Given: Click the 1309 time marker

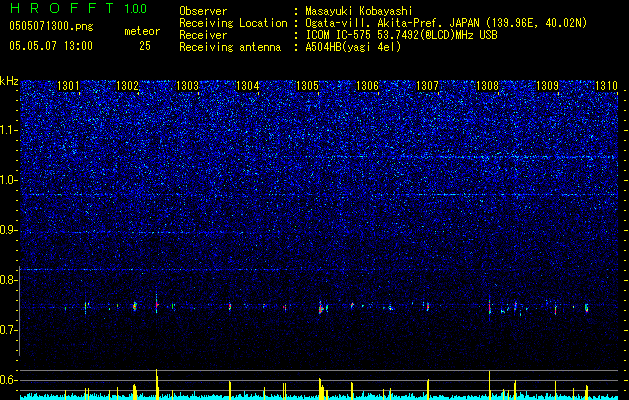Looking at the screenshot, I should 548,86.
